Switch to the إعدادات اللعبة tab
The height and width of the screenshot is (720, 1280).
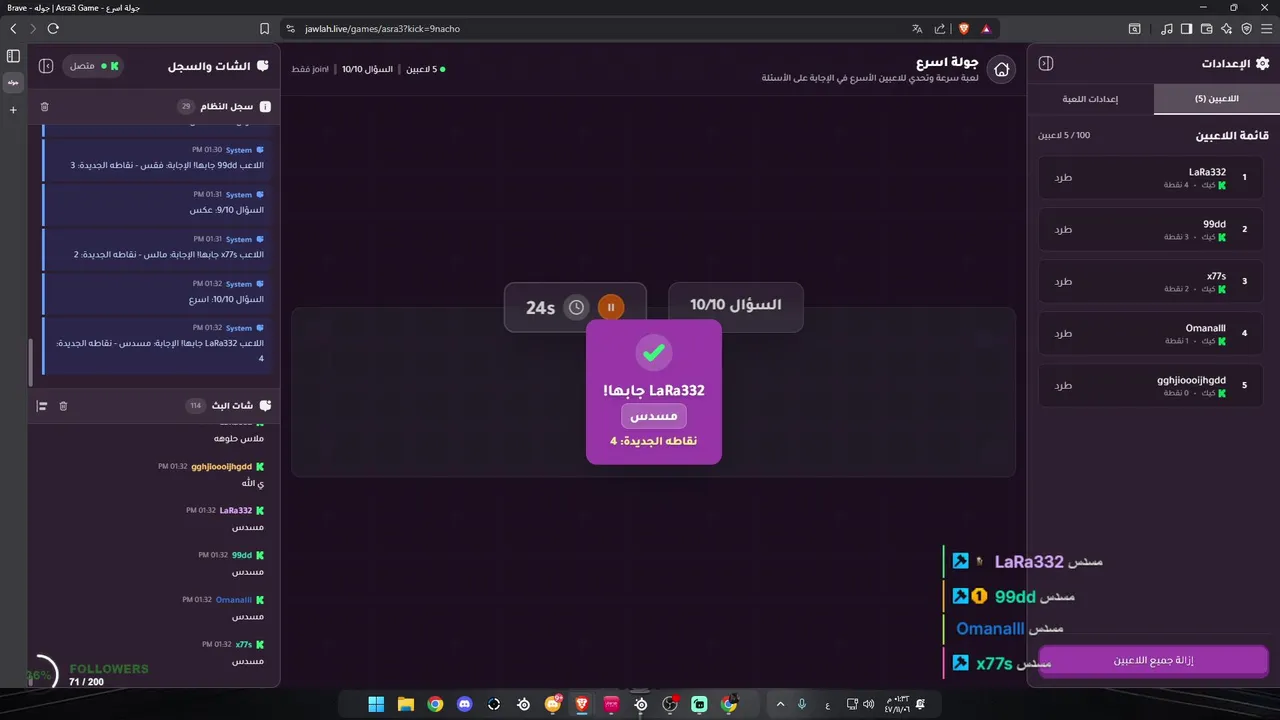click(1090, 99)
